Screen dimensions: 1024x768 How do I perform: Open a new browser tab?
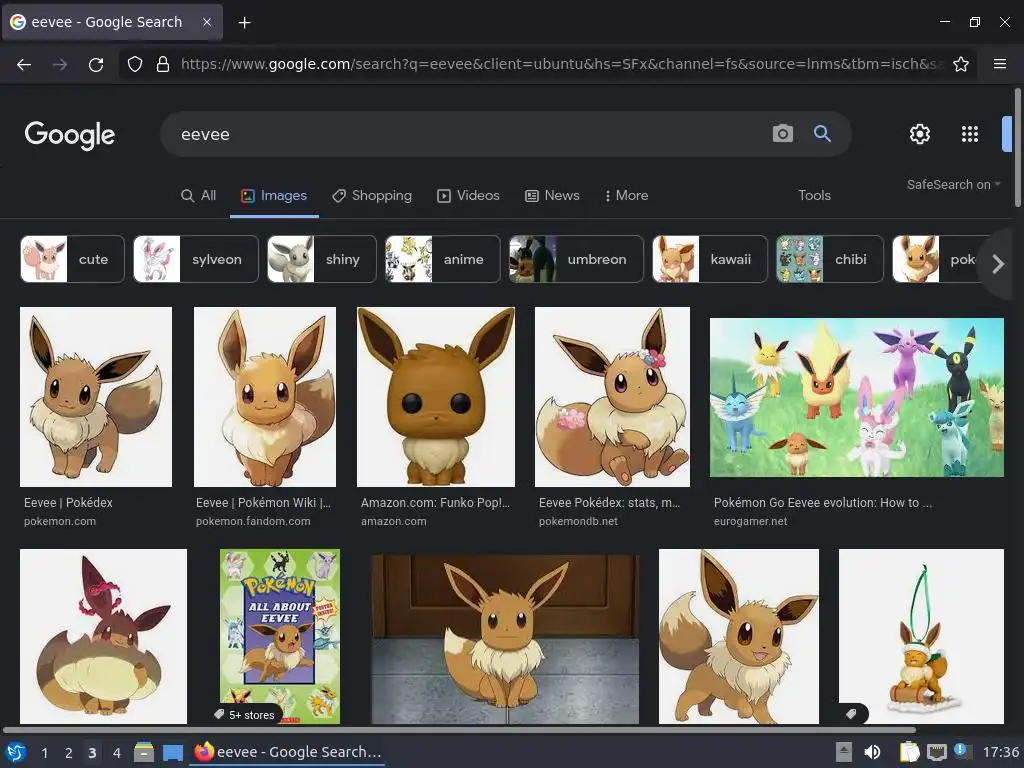244,22
